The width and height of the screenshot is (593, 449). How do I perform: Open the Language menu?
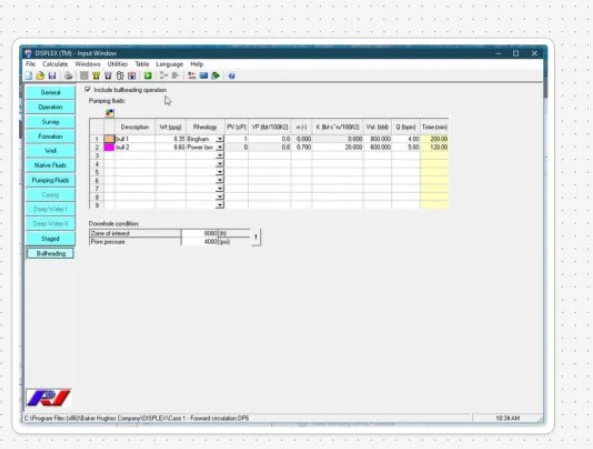(x=169, y=64)
